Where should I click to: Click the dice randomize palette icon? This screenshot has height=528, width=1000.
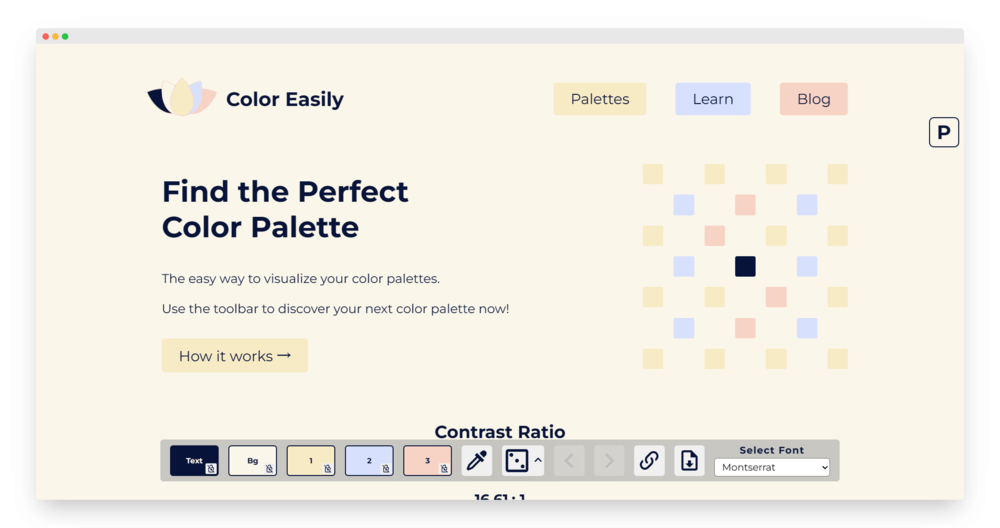pos(517,460)
